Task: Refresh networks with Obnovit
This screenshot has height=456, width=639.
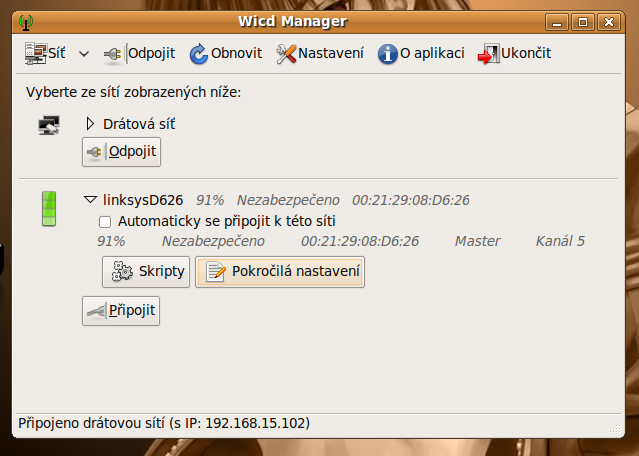Action: (226, 53)
